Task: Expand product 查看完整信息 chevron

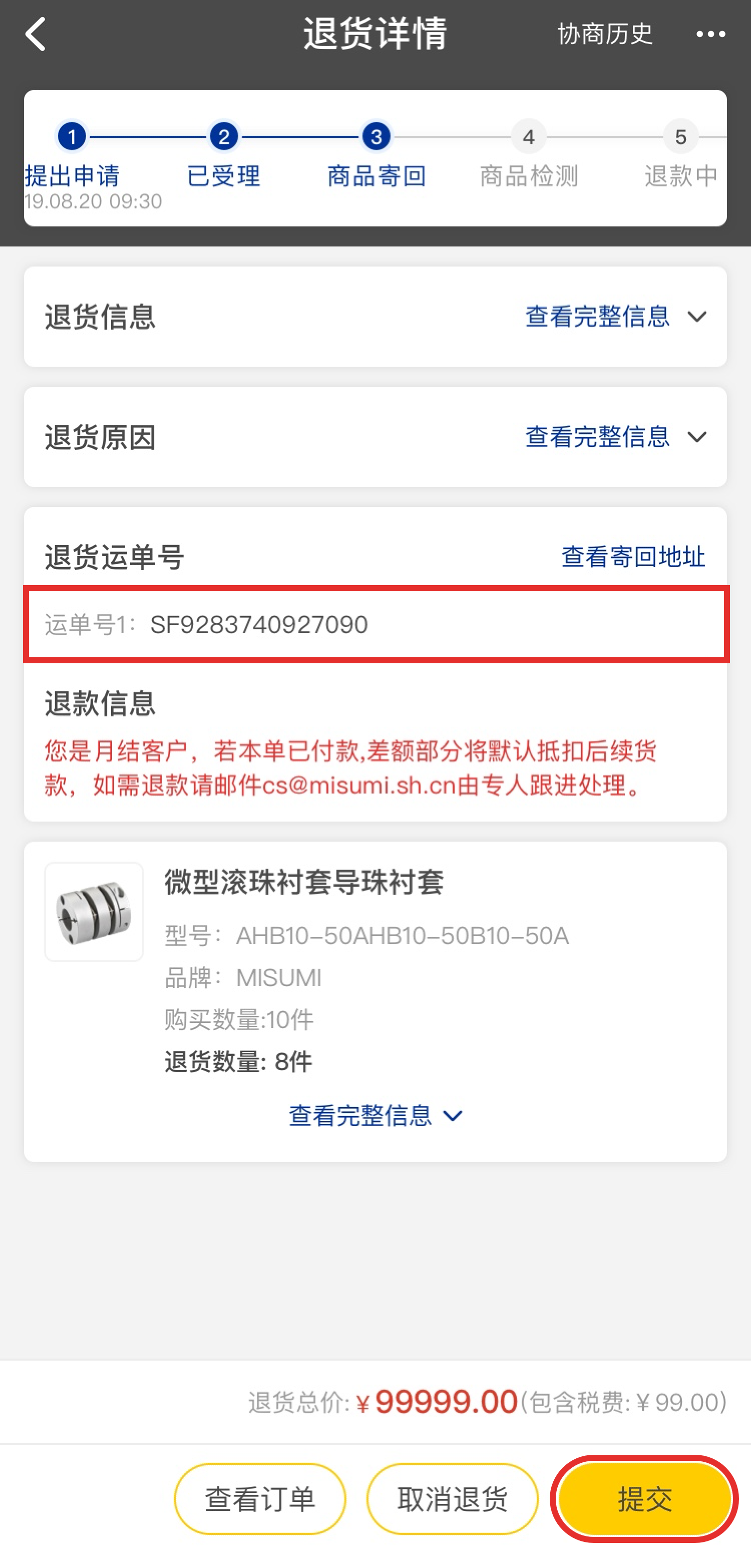Action: 453,1116
